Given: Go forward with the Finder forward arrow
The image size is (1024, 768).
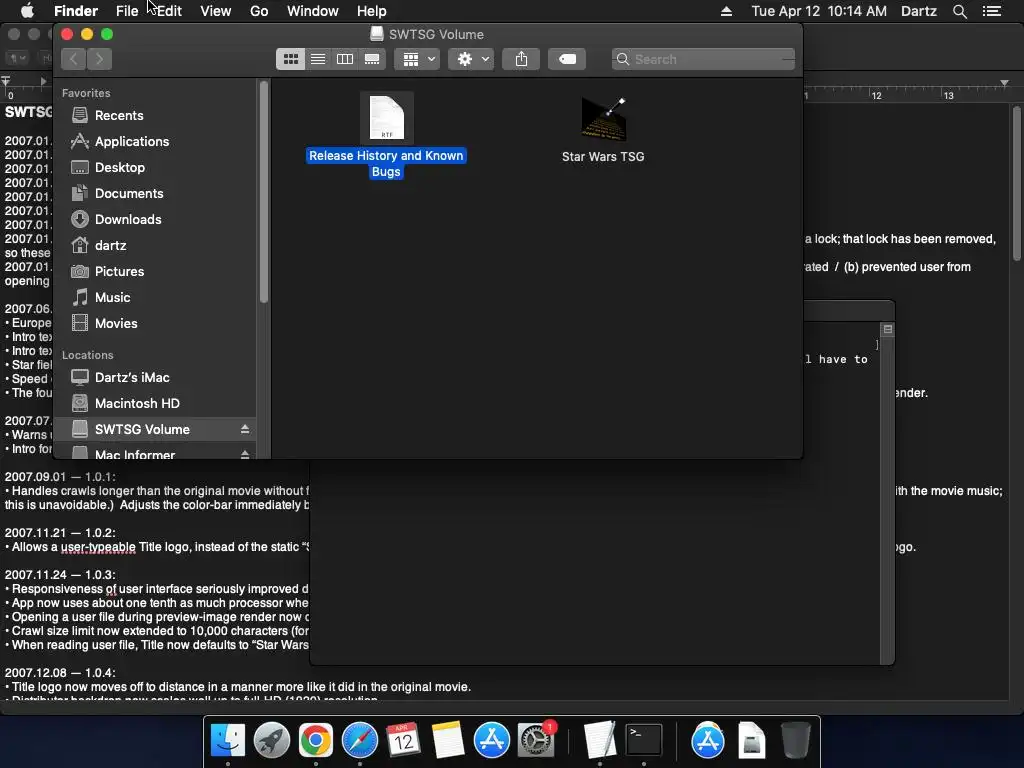Looking at the screenshot, I should [99, 59].
